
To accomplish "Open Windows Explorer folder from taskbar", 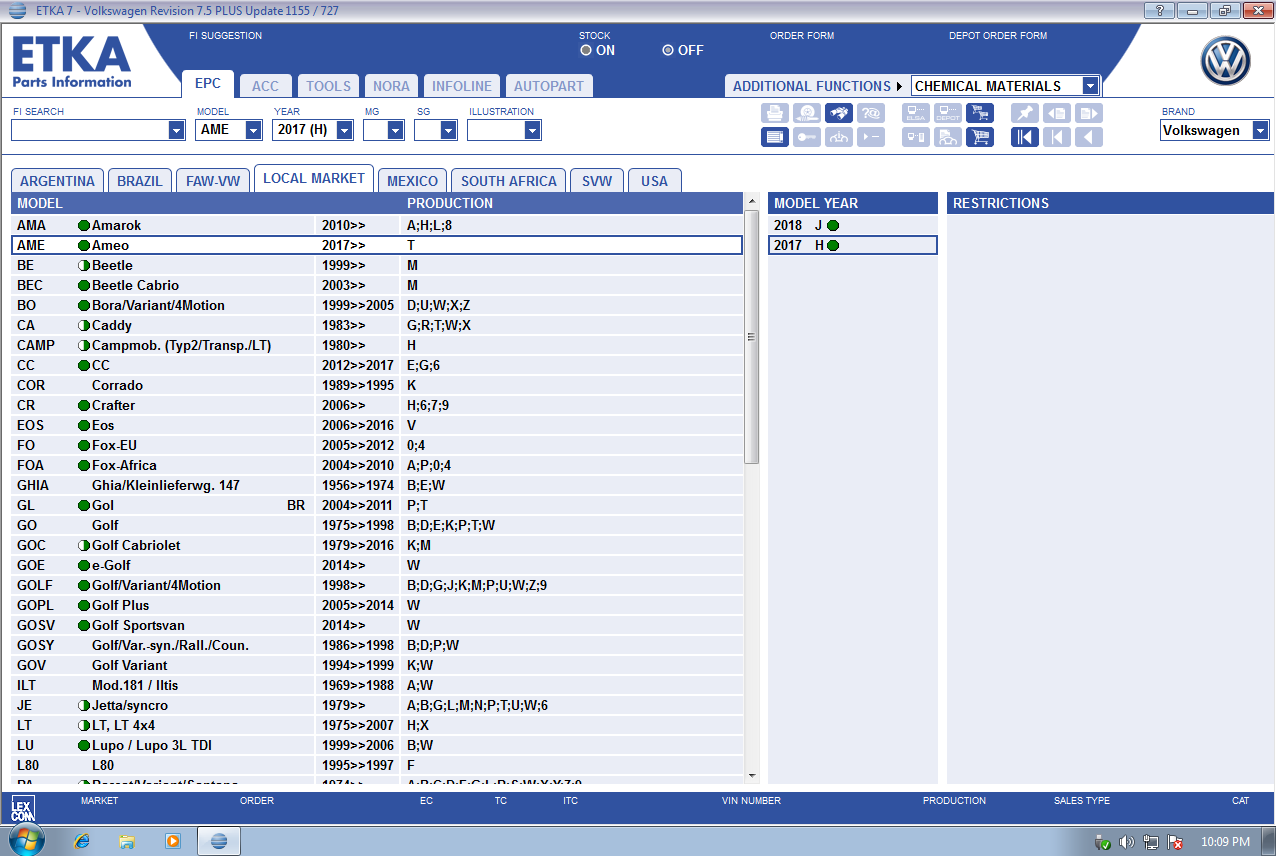I will [x=127, y=841].
